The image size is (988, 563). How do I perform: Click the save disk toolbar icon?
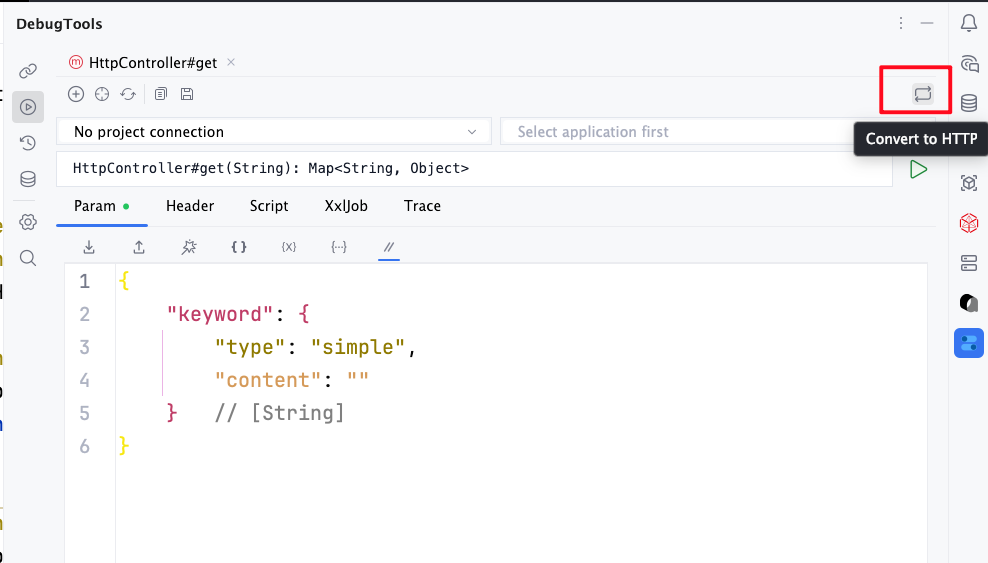pyautogui.click(x=187, y=94)
